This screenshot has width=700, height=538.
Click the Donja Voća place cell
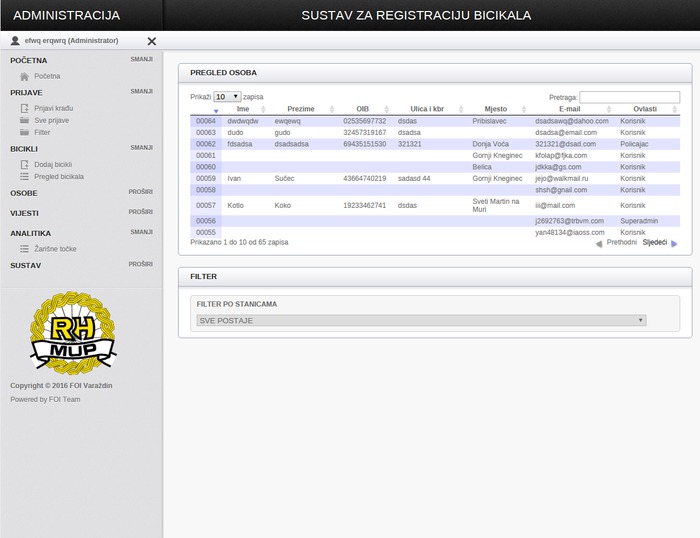pos(491,144)
